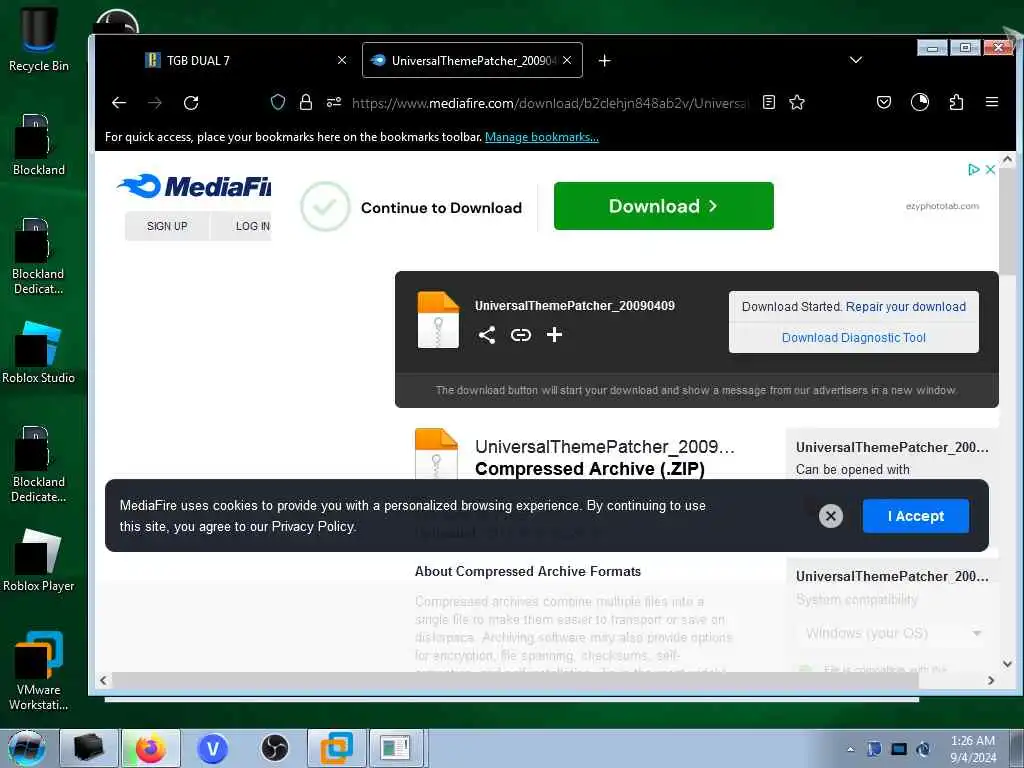Screen dimensions: 1024x768
Task: Show hidden tray icons arrow
Action: point(850,750)
